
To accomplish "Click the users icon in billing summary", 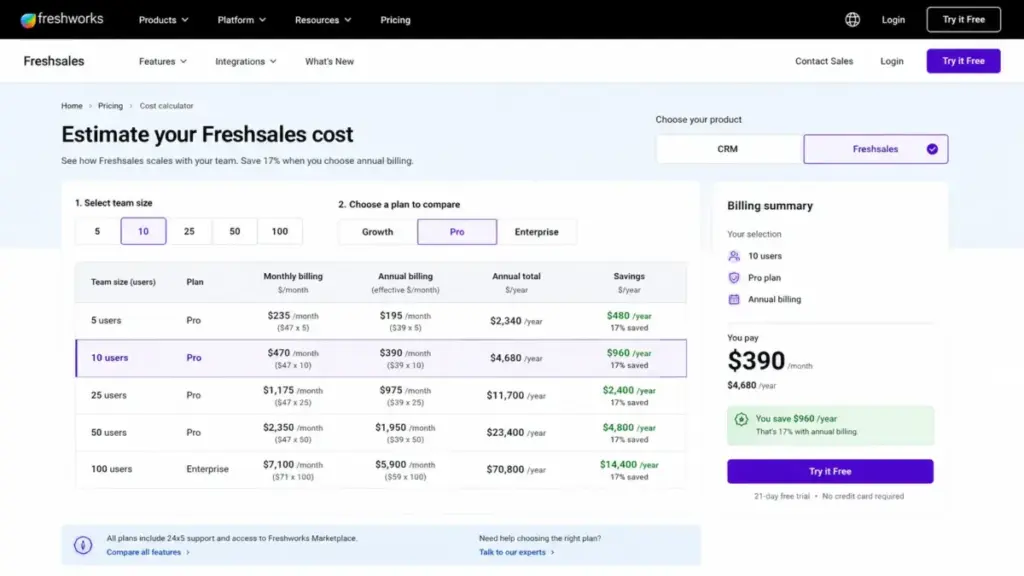I will [x=734, y=256].
